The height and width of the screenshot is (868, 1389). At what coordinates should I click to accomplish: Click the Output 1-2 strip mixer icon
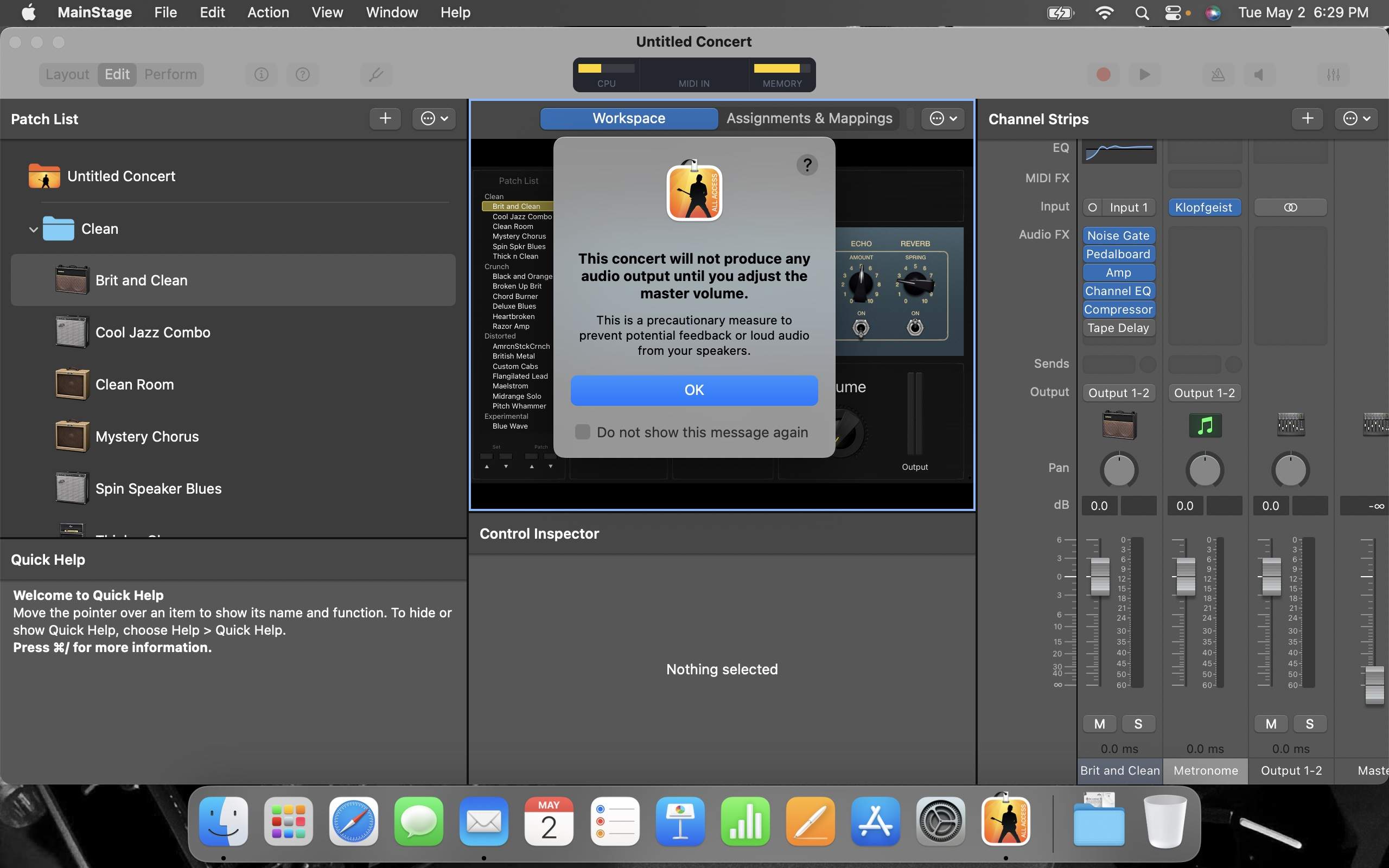pyautogui.click(x=1291, y=425)
